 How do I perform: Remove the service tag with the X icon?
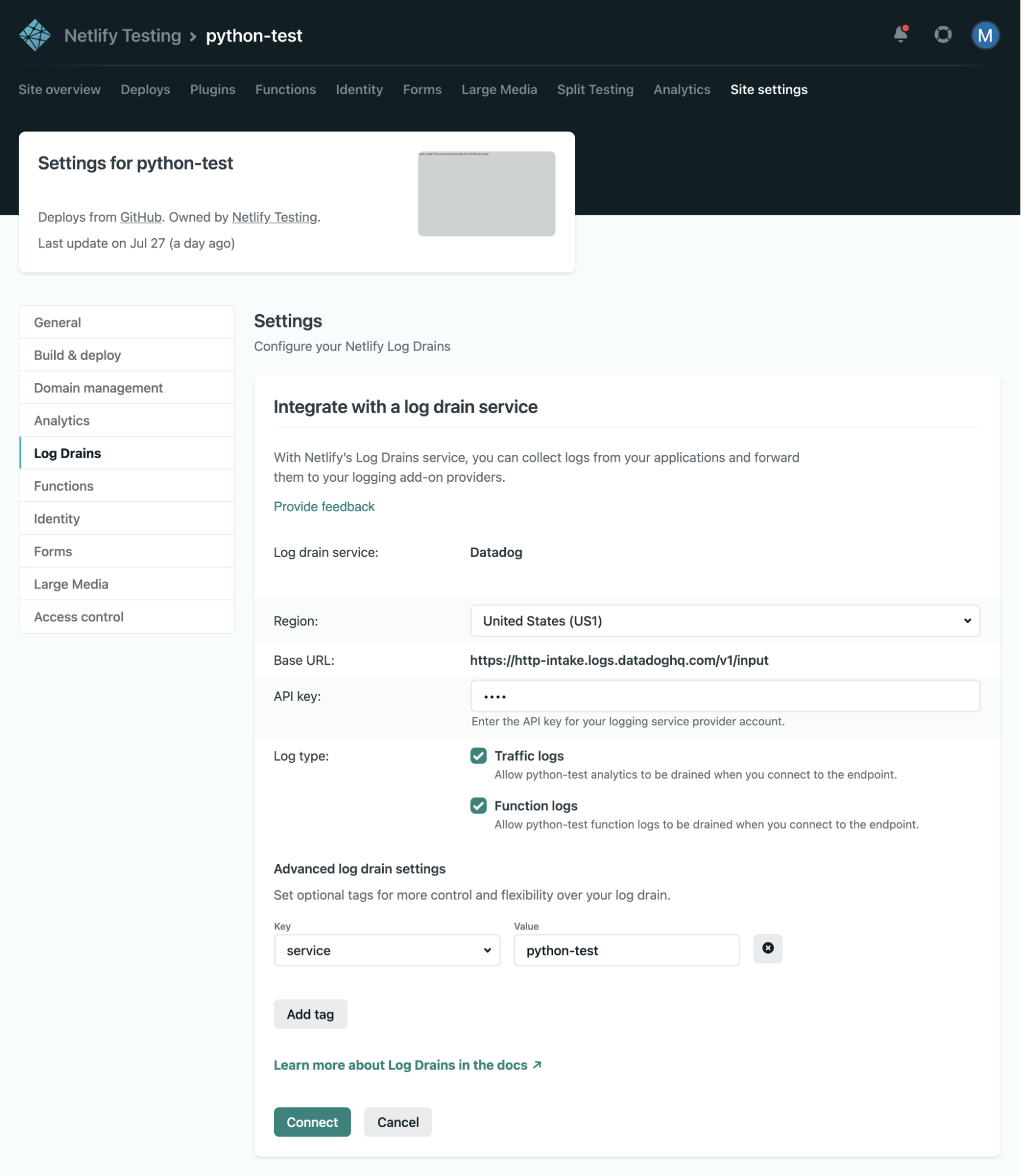pyautogui.click(x=767, y=948)
